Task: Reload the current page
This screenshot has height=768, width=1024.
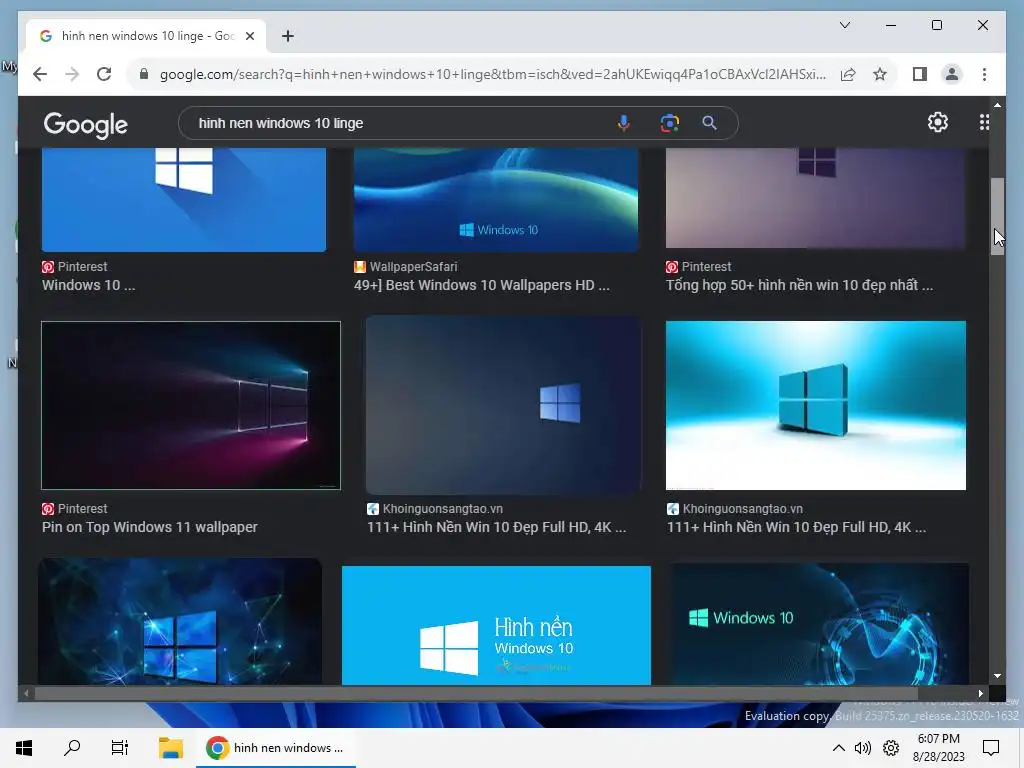Action: (104, 74)
